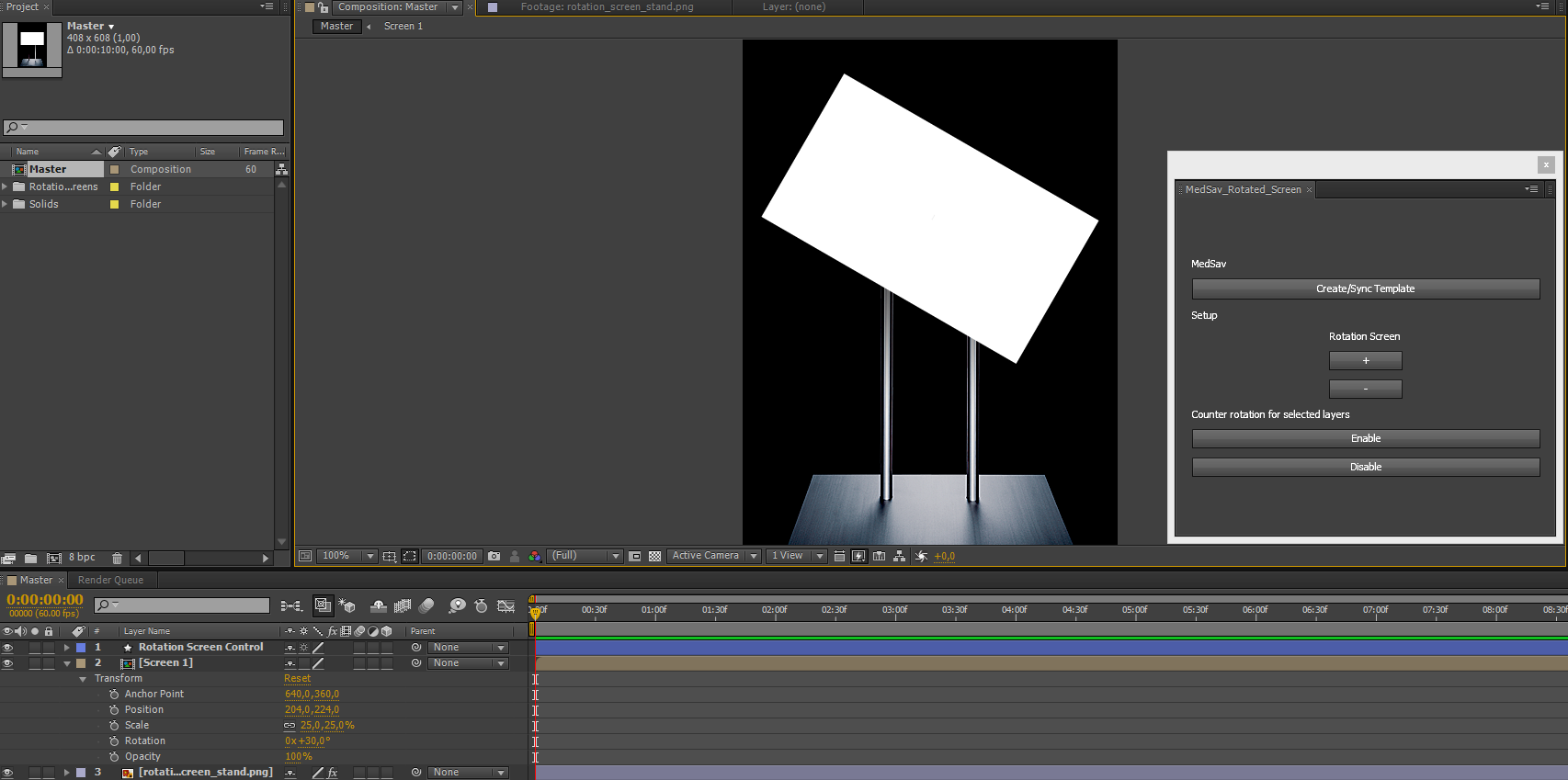Collapse the Transform group
Screen dimensions: 1568x780
pos(83,679)
